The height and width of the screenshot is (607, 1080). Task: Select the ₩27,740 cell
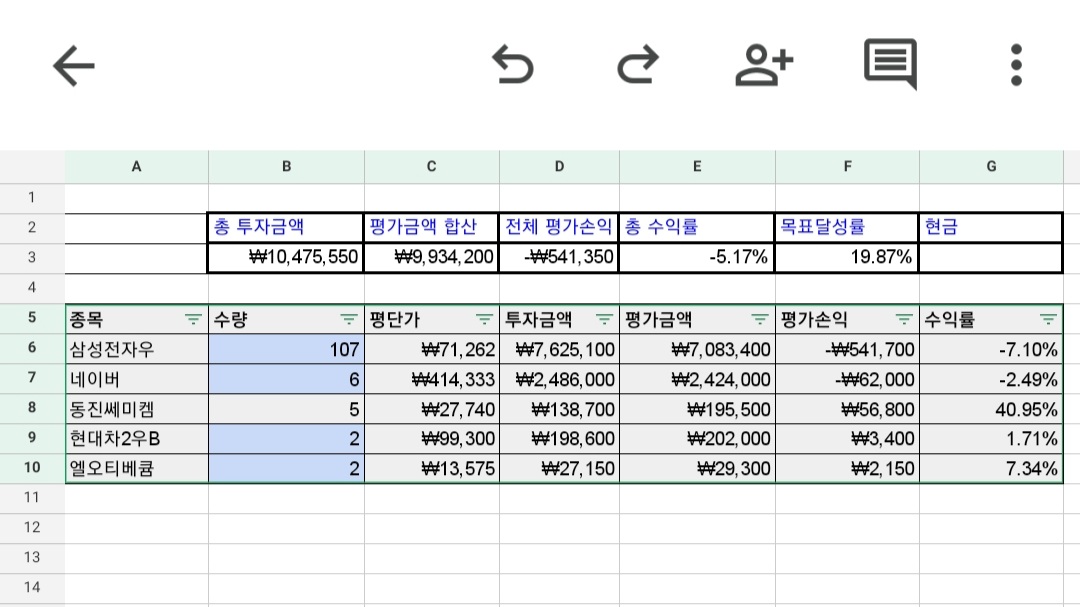click(x=432, y=409)
